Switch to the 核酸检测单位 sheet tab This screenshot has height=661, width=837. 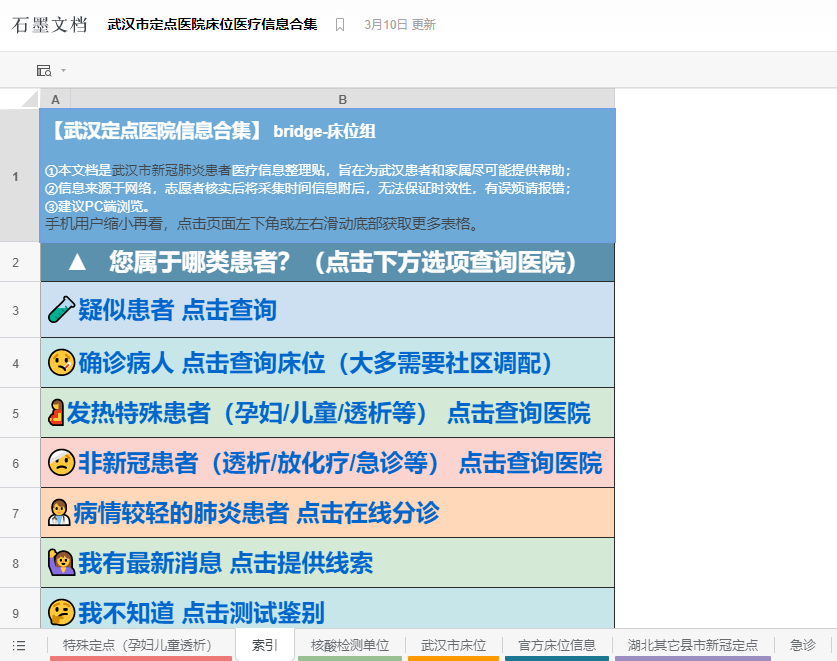pos(350,645)
